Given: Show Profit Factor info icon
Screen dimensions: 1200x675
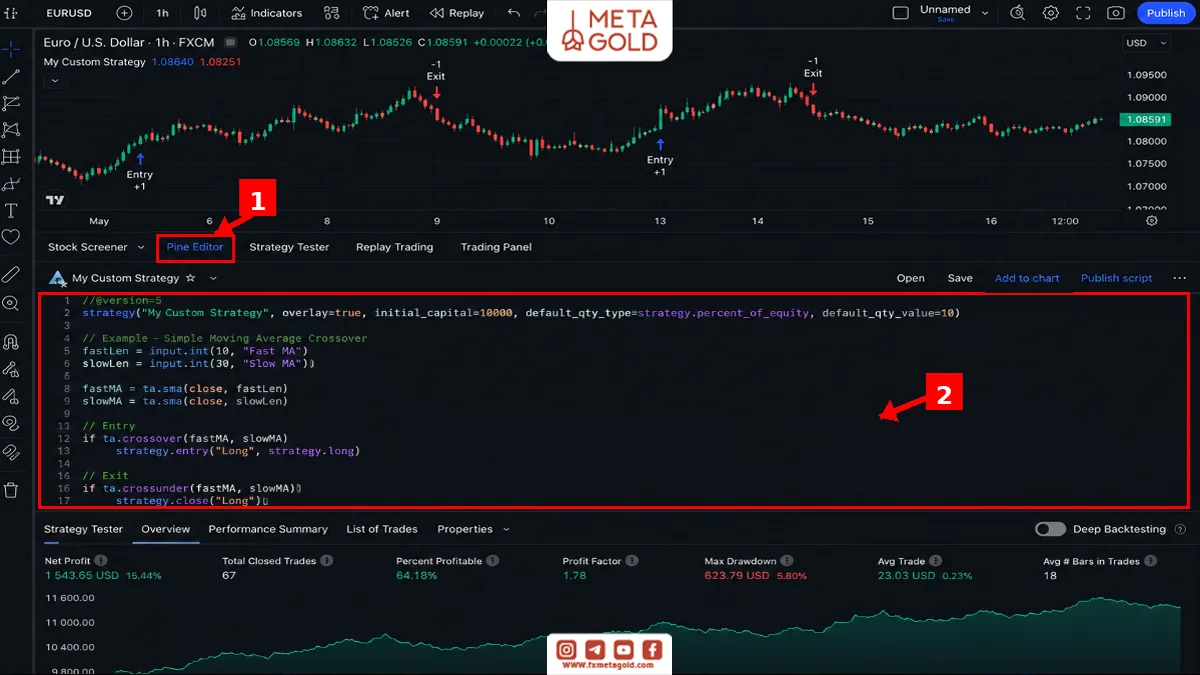Looking at the screenshot, I should (x=632, y=561).
